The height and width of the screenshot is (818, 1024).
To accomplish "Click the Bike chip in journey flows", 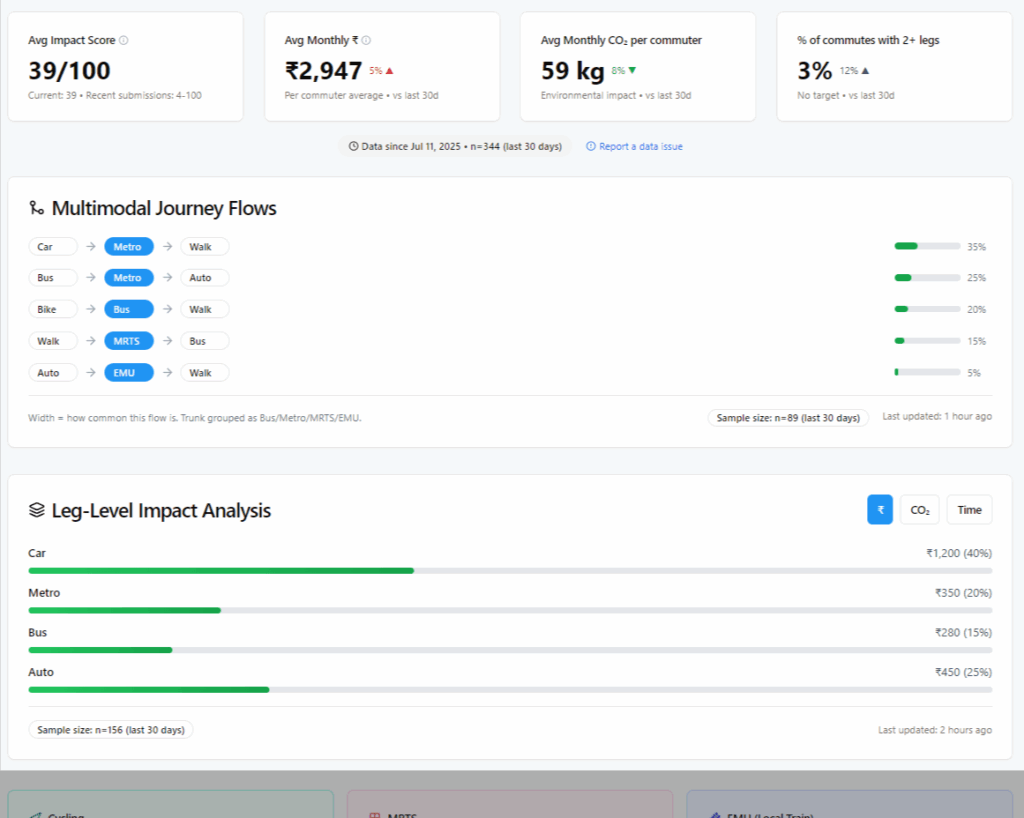I will point(53,309).
